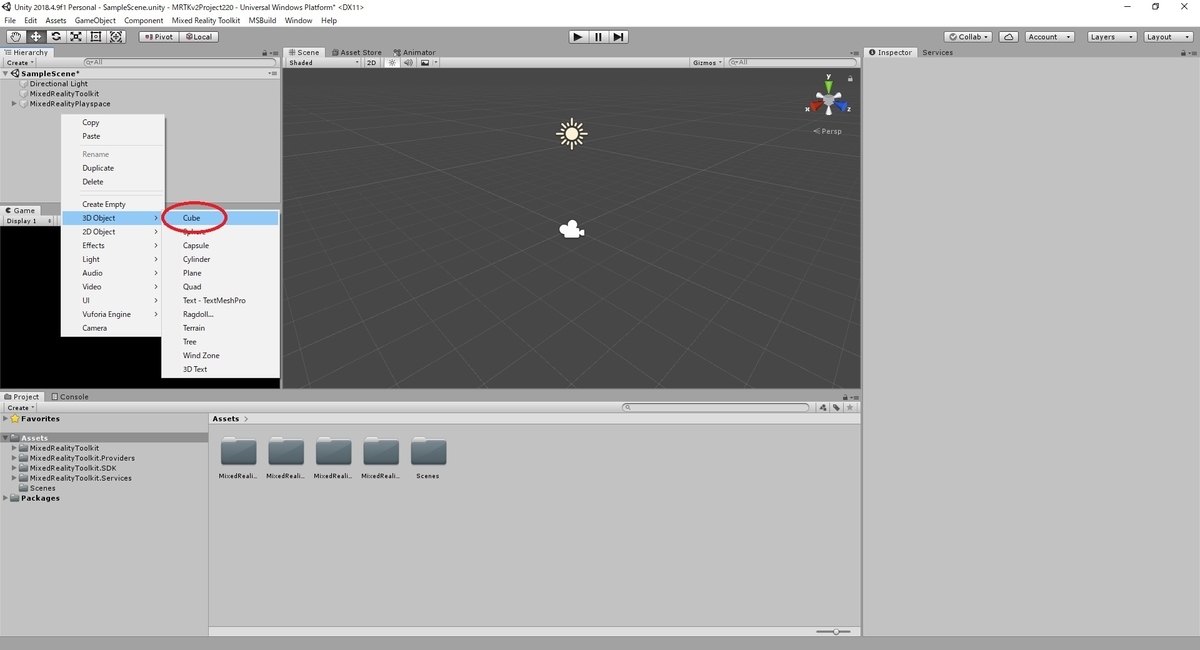Open the Account dropdown

[1049, 37]
